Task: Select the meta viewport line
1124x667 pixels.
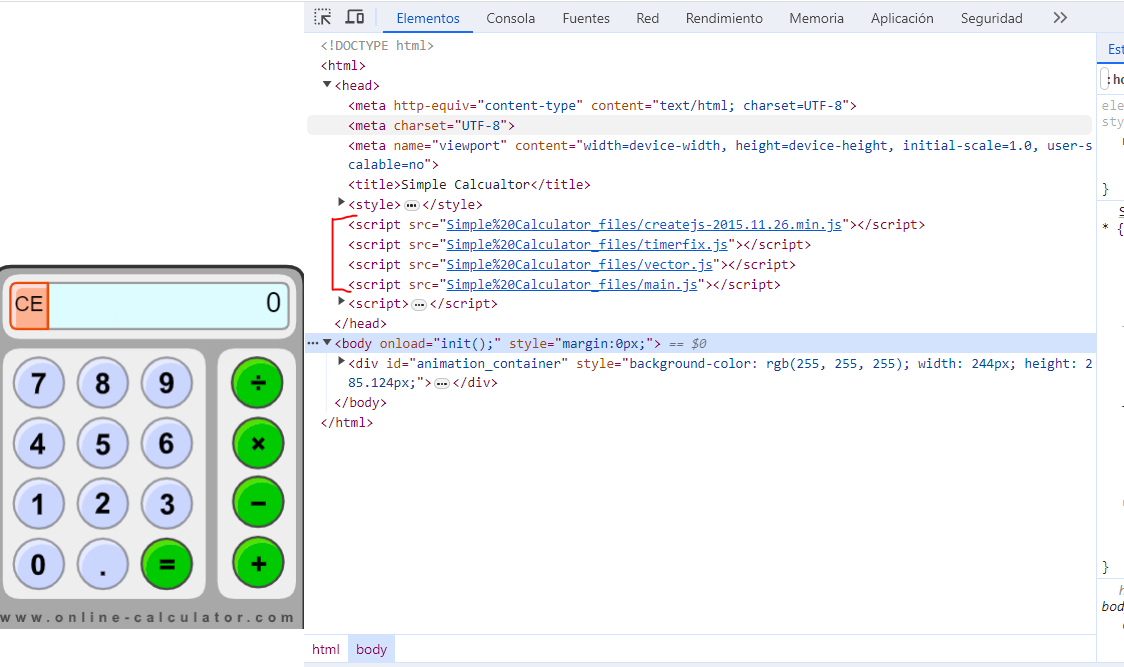Action: point(720,155)
